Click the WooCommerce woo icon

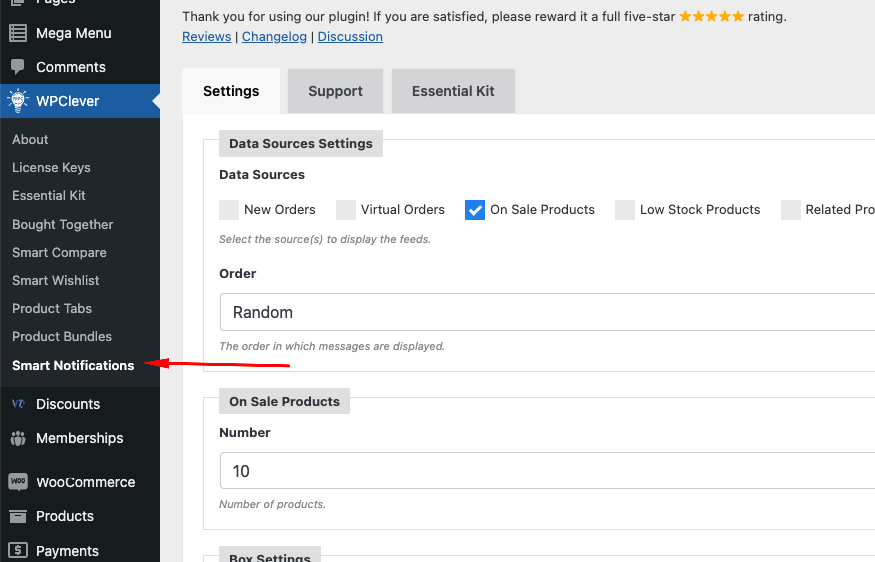point(18,482)
